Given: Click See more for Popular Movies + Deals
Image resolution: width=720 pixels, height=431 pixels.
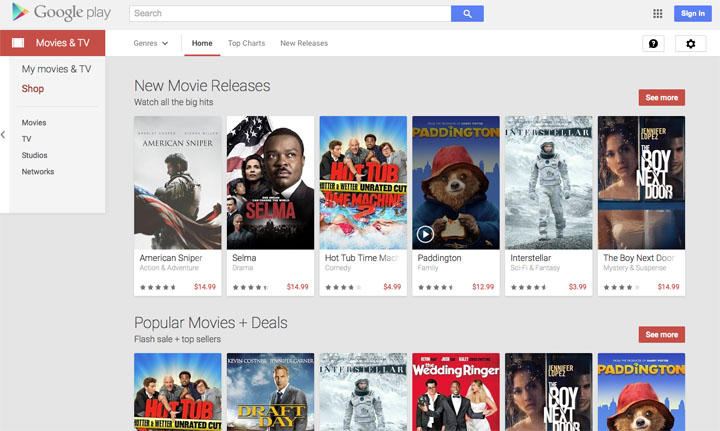Looking at the screenshot, I should (x=661, y=335).
